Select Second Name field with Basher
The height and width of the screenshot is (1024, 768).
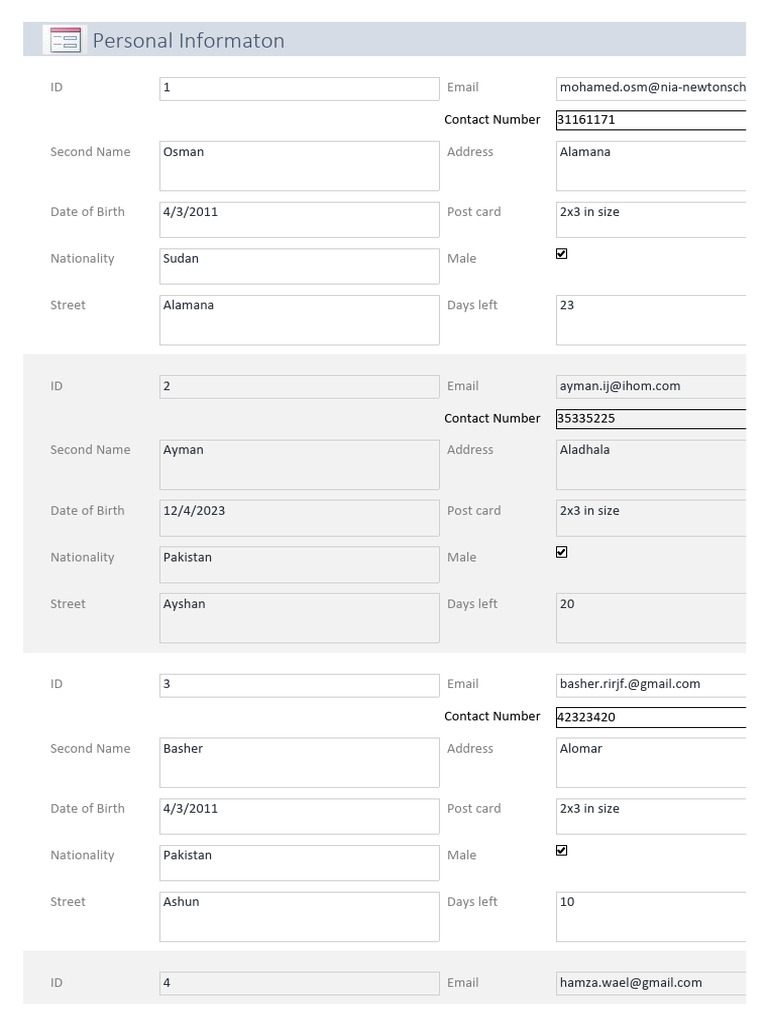click(299, 763)
